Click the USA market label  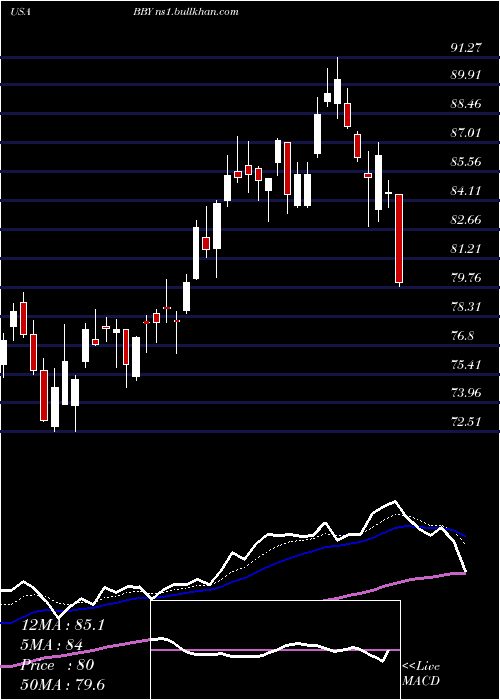tap(20, 12)
